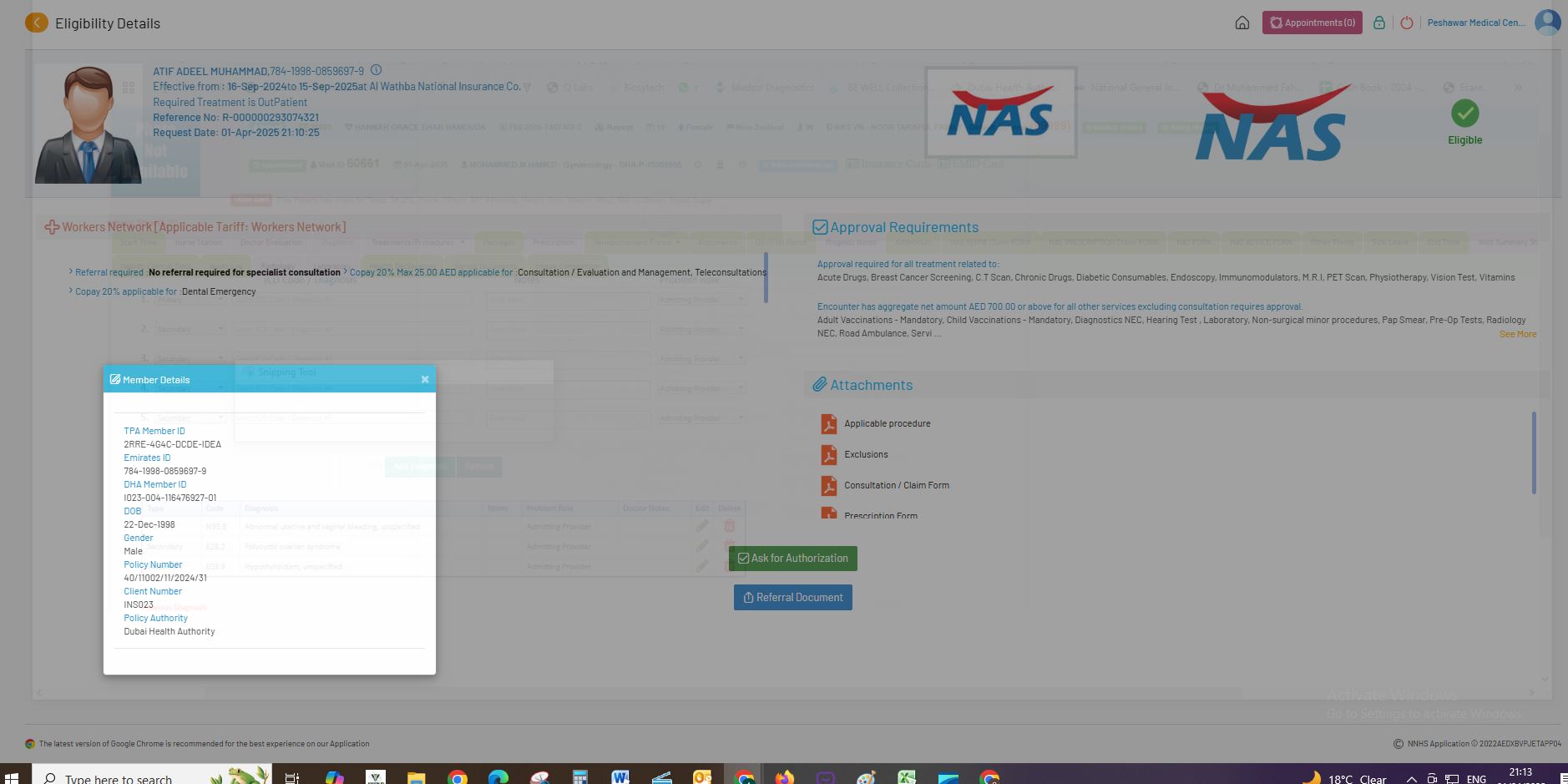Open Peshawar Medical Cen... account menu

[1476, 23]
